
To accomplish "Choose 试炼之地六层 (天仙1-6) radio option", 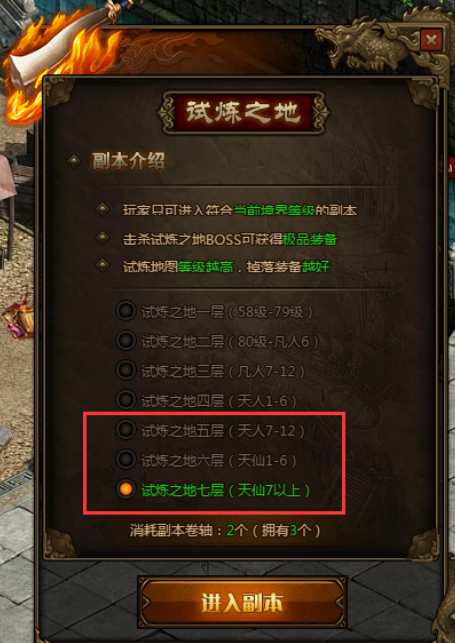I will [x=125, y=459].
